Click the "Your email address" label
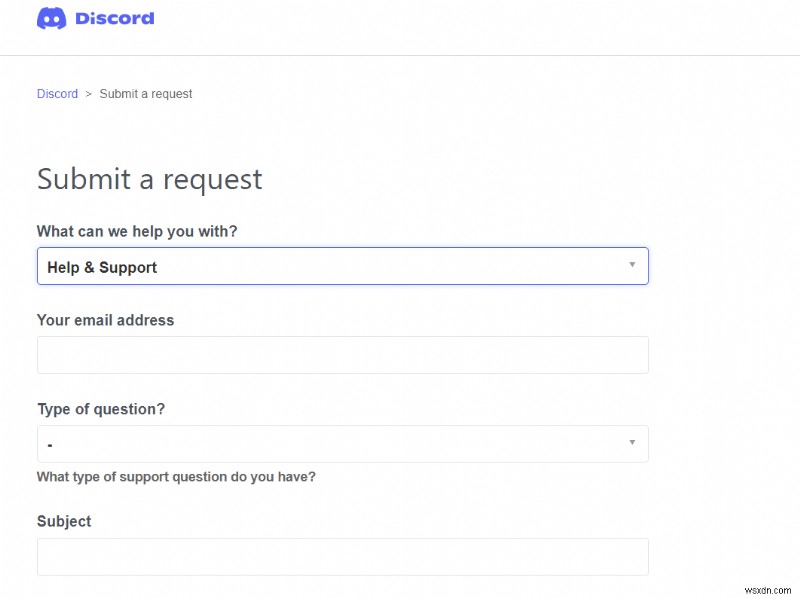 (105, 320)
